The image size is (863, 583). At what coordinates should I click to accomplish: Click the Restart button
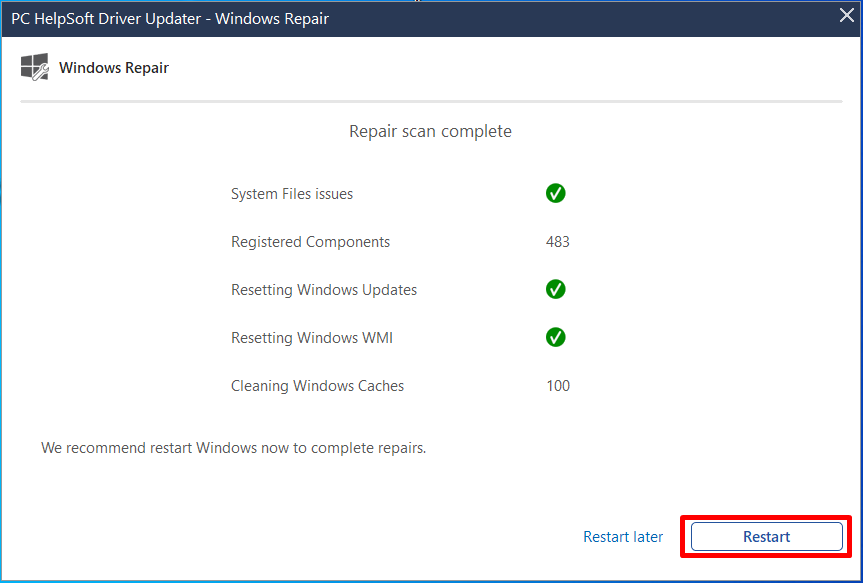(766, 536)
